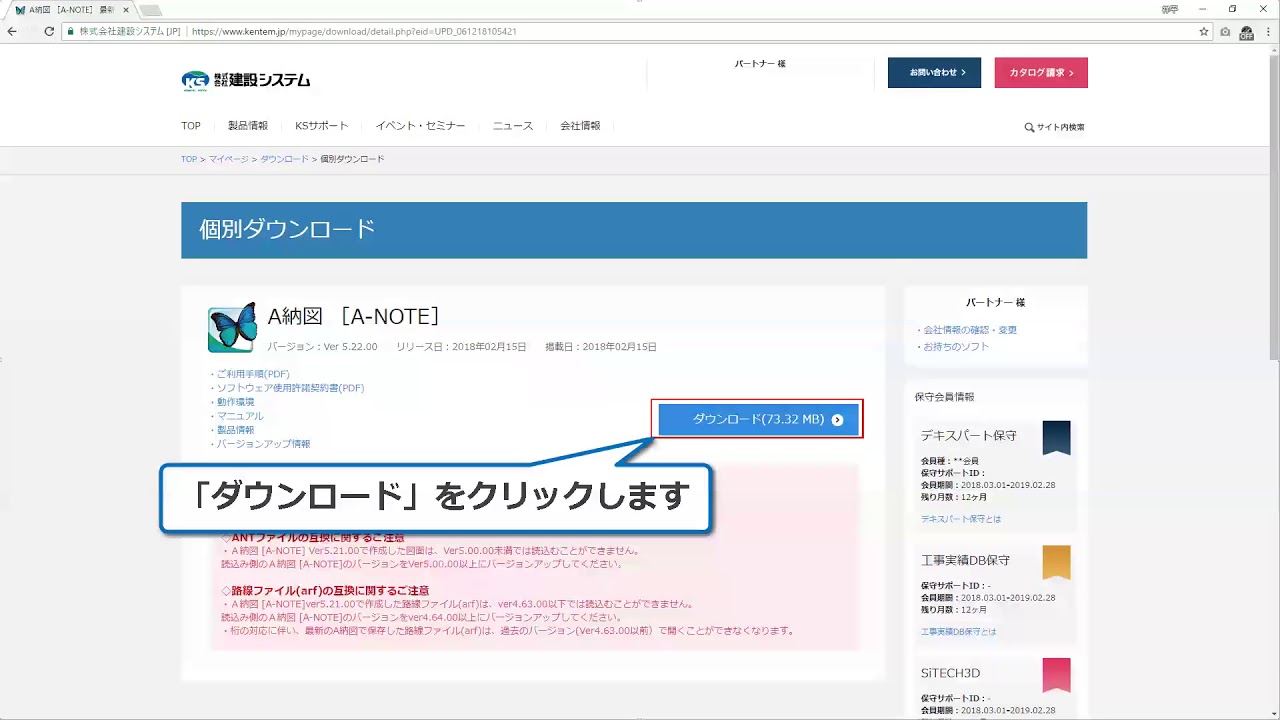The width and height of the screenshot is (1280, 720).
Task: Click マイページ in the breadcrumb
Action: (229, 159)
